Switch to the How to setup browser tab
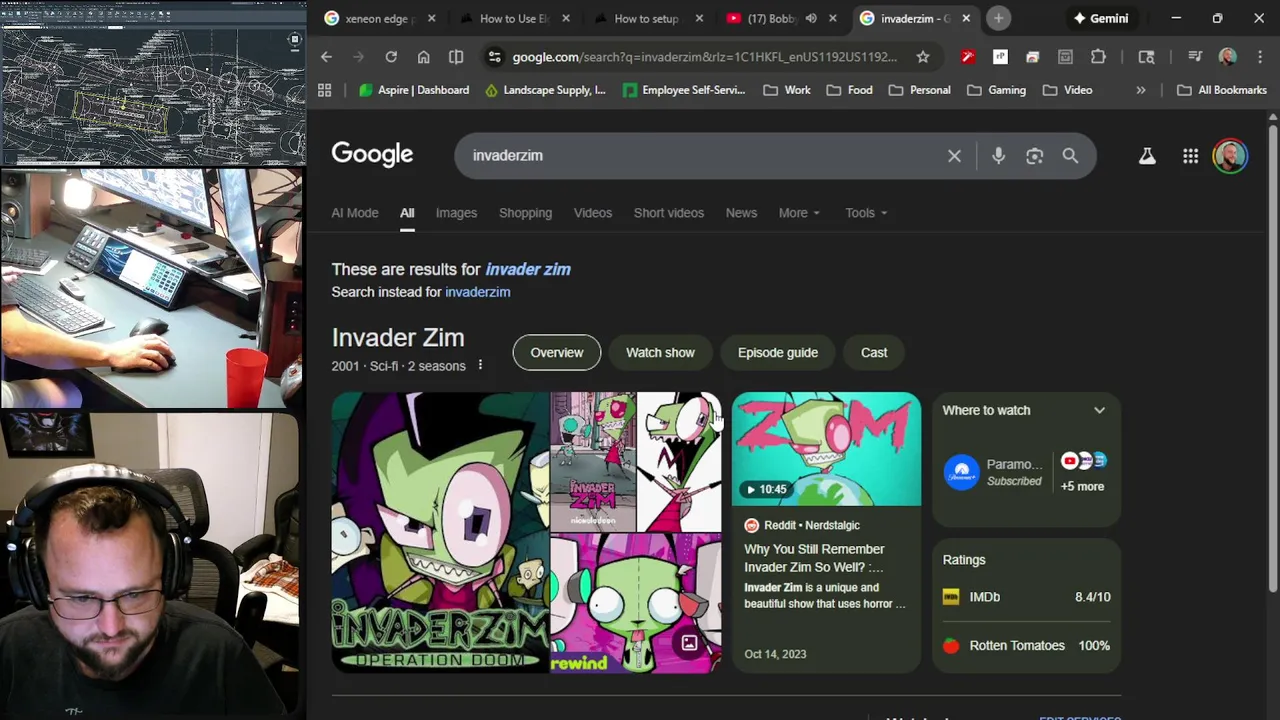The height and width of the screenshot is (720, 1280). coord(646,18)
